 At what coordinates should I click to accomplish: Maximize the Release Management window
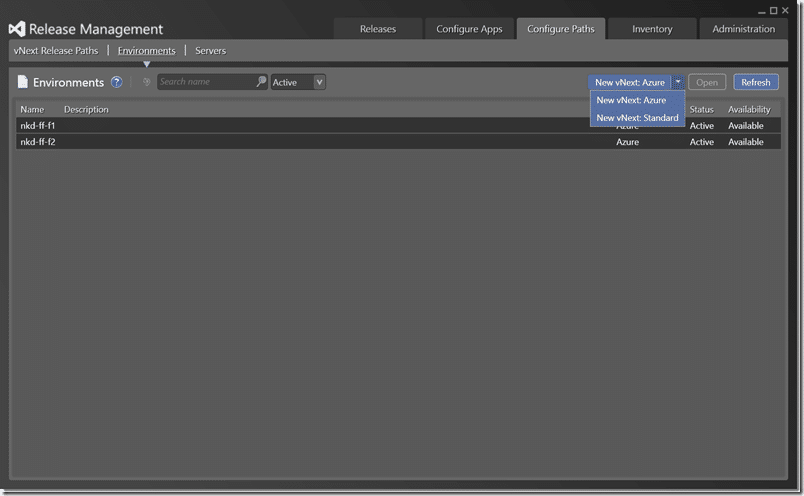tap(774, 10)
